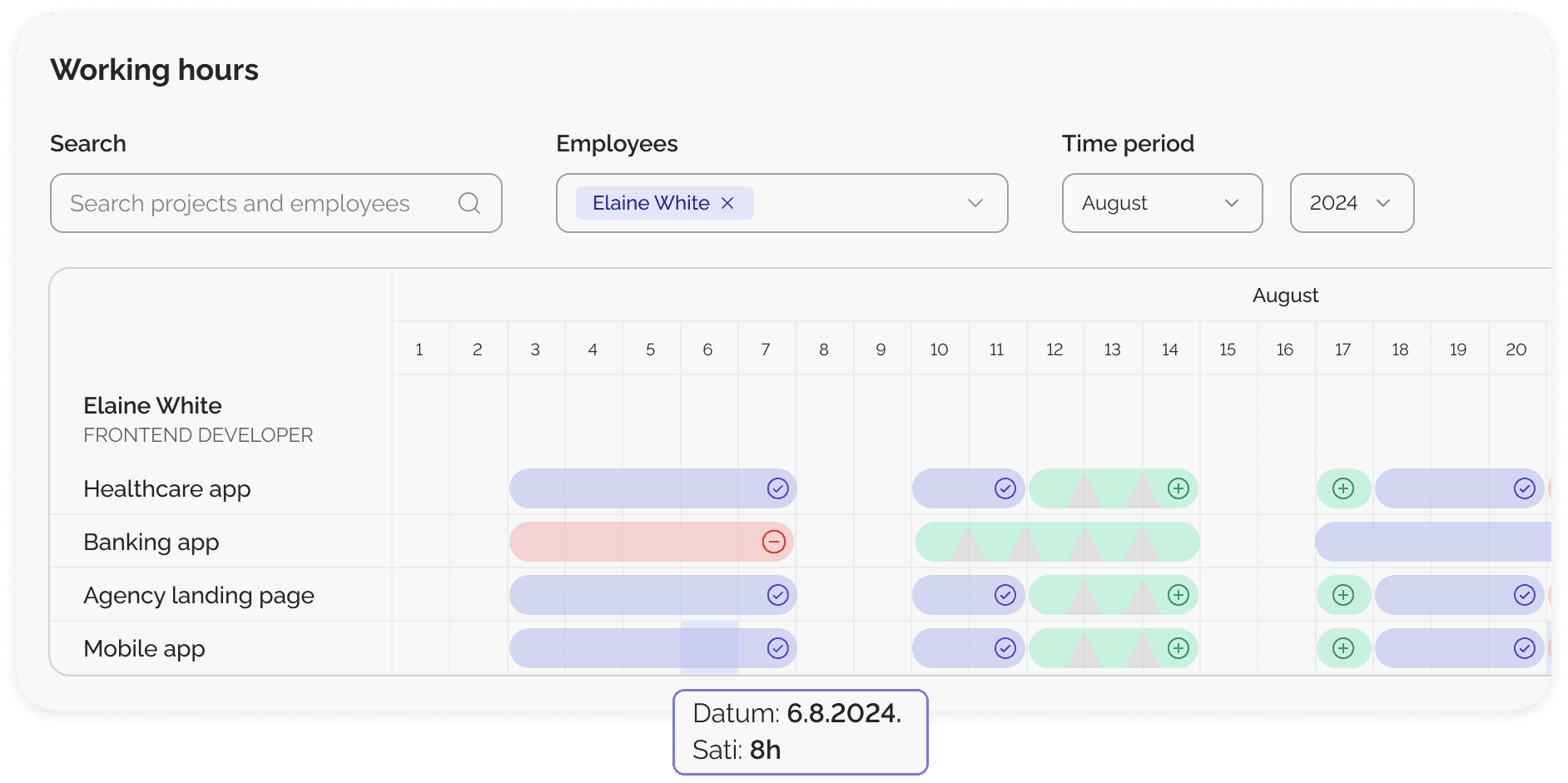Toggle the checkmark on Healthcare app's rightmost bar

1525,488
